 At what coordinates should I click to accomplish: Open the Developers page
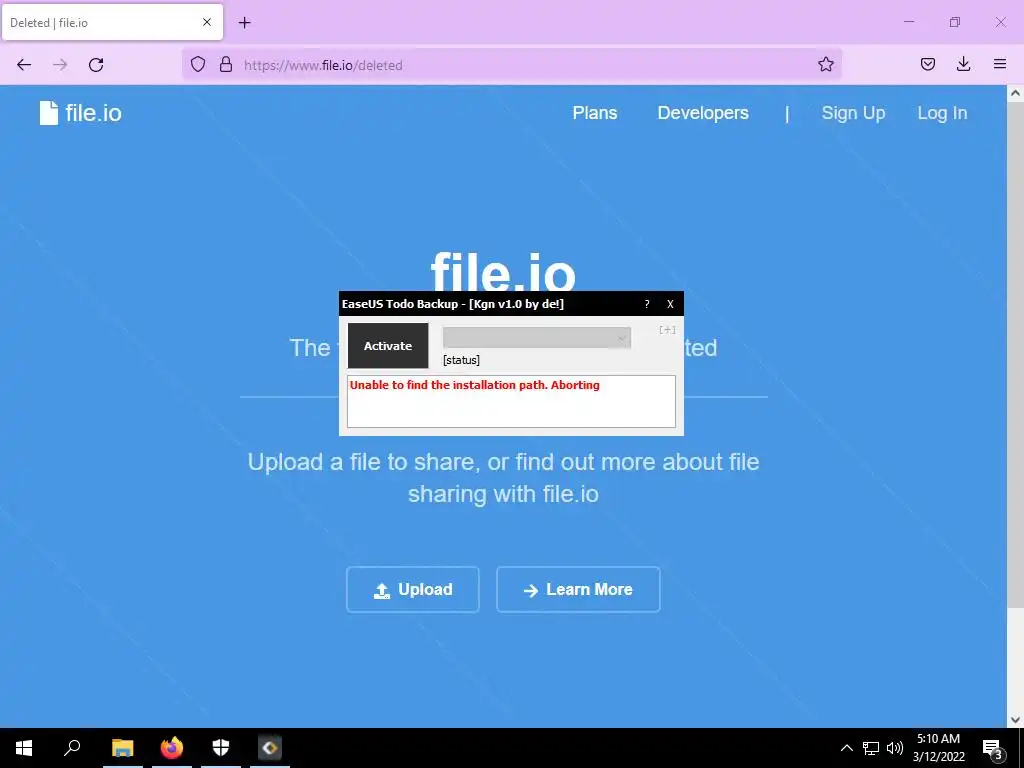pos(703,113)
